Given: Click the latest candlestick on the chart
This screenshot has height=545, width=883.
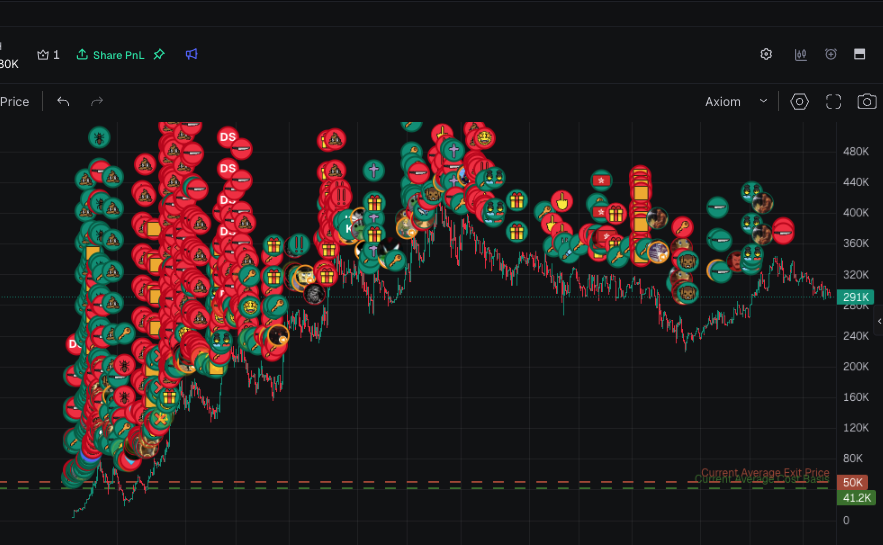Looking at the screenshot, I should [x=830, y=293].
